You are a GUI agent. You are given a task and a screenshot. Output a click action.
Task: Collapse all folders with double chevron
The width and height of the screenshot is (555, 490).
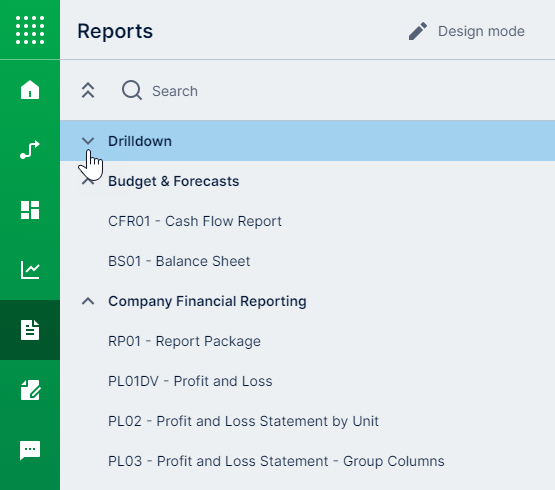(x=88, y=90)
